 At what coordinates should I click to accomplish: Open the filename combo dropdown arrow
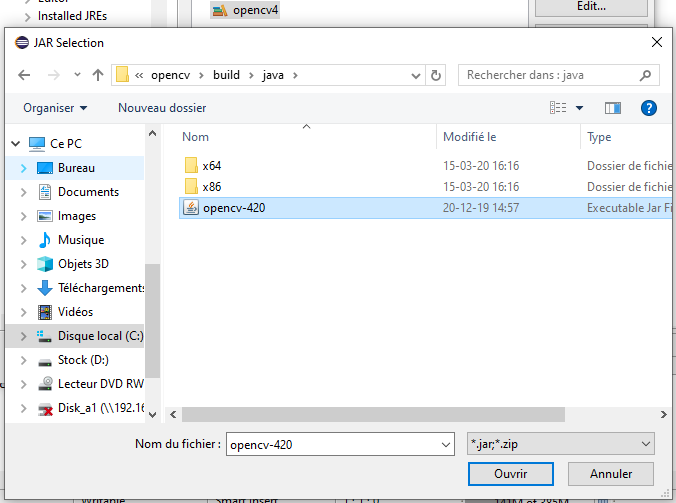click(446, 444)
